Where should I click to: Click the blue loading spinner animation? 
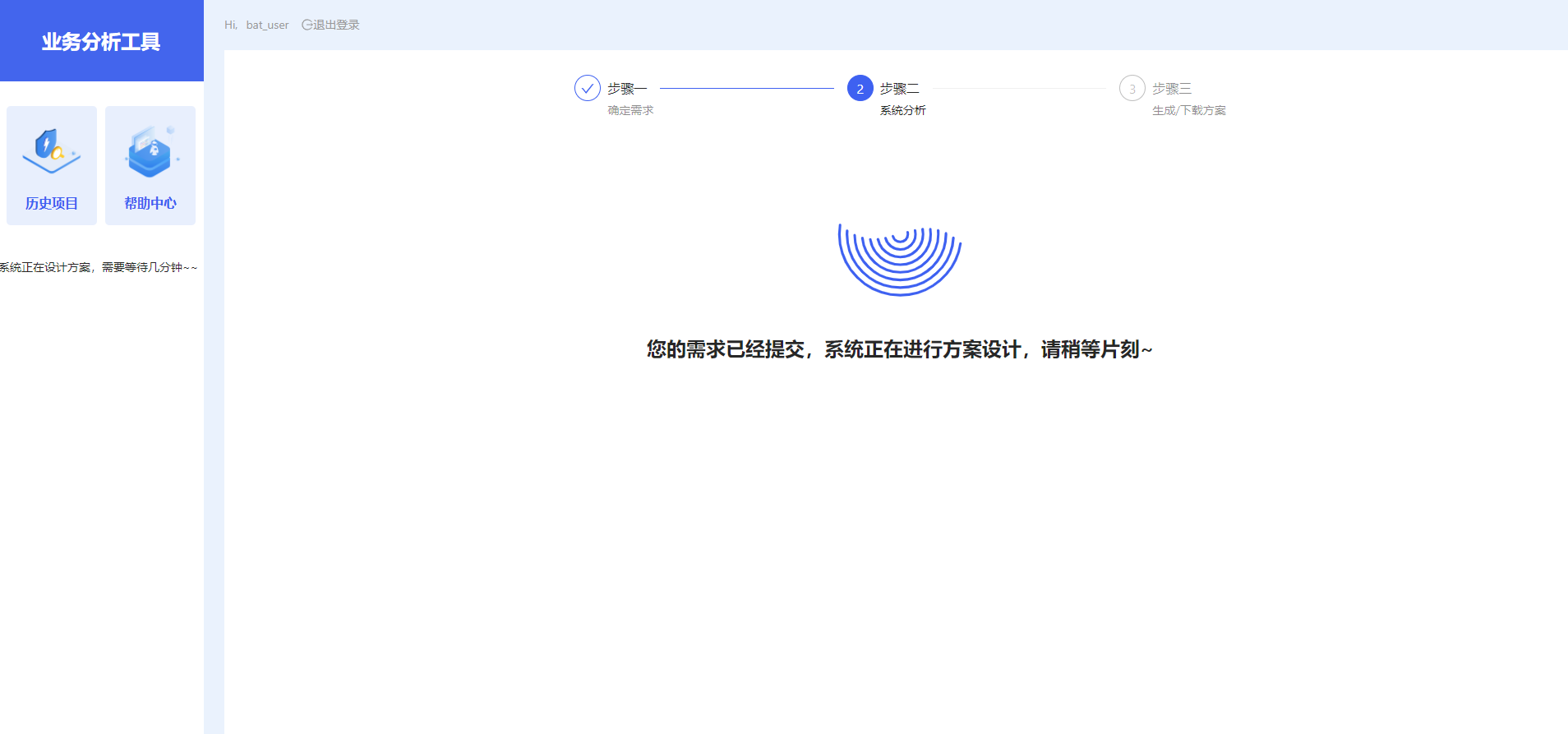coord(900,260)
